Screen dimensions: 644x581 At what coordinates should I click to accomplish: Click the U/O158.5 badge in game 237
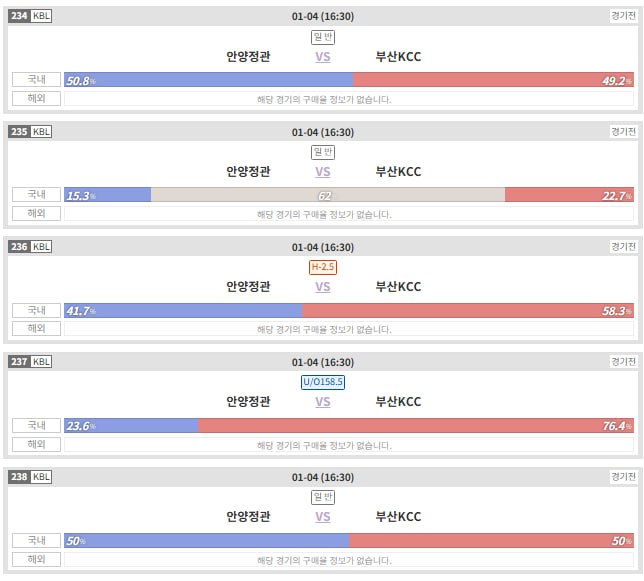click(323, 382)
